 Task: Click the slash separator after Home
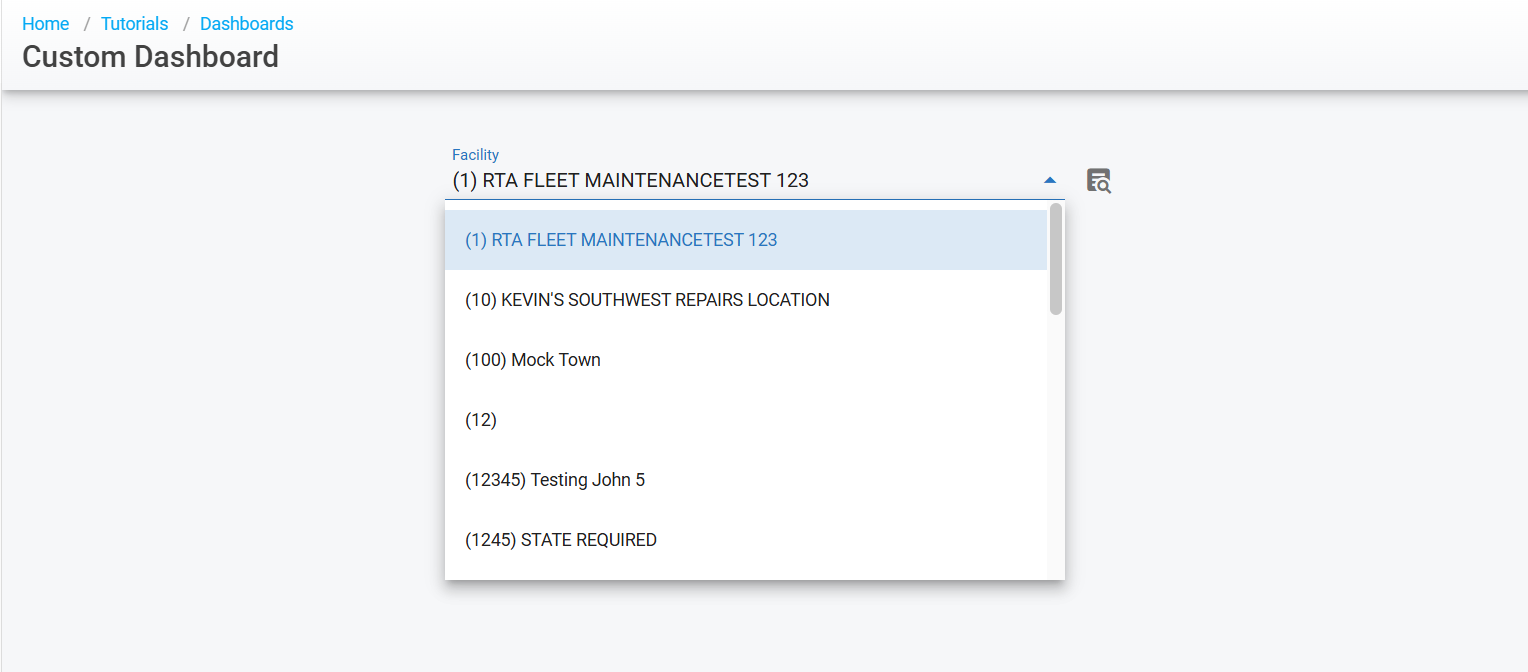pyautogui.click(x=86, y=24)
